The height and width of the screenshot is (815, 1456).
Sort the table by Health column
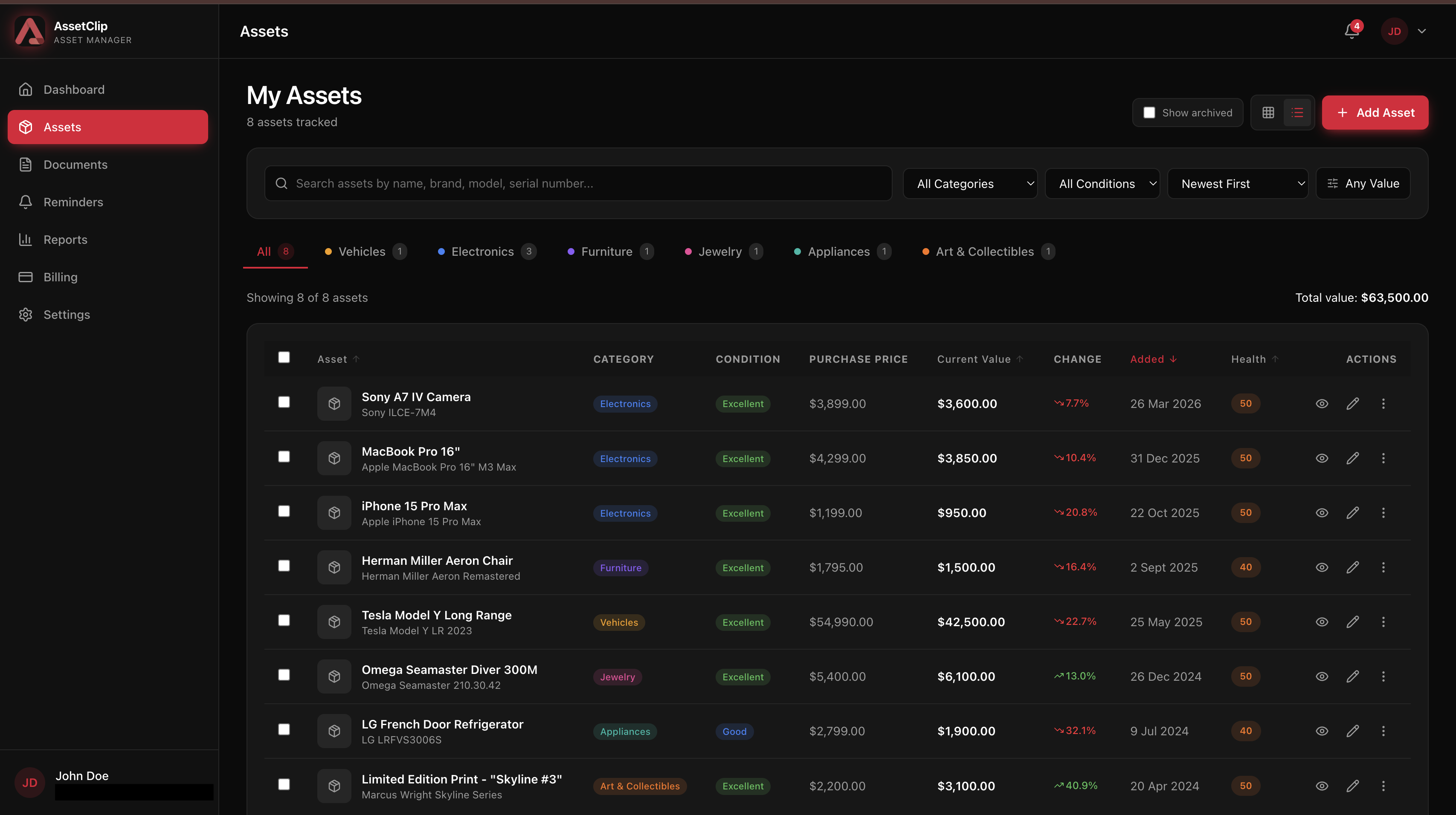tap(1255, 359)
